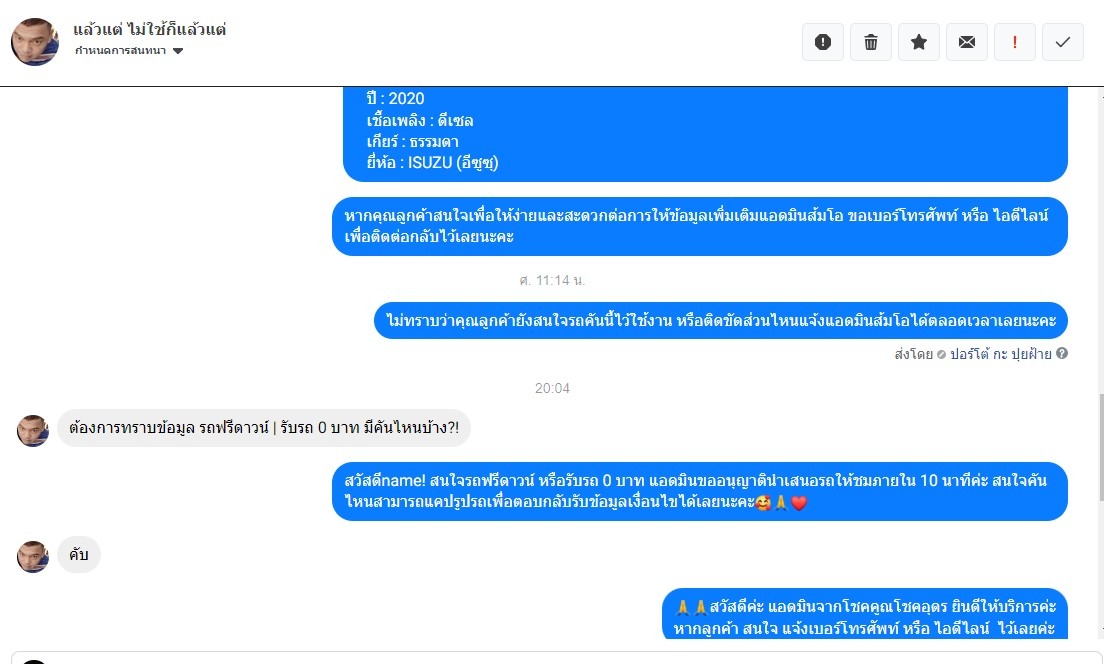The height and width of the screenshot is (664, 1104).
Task: Click the conversation scrollbar thumb
Action: (1100, 448)
